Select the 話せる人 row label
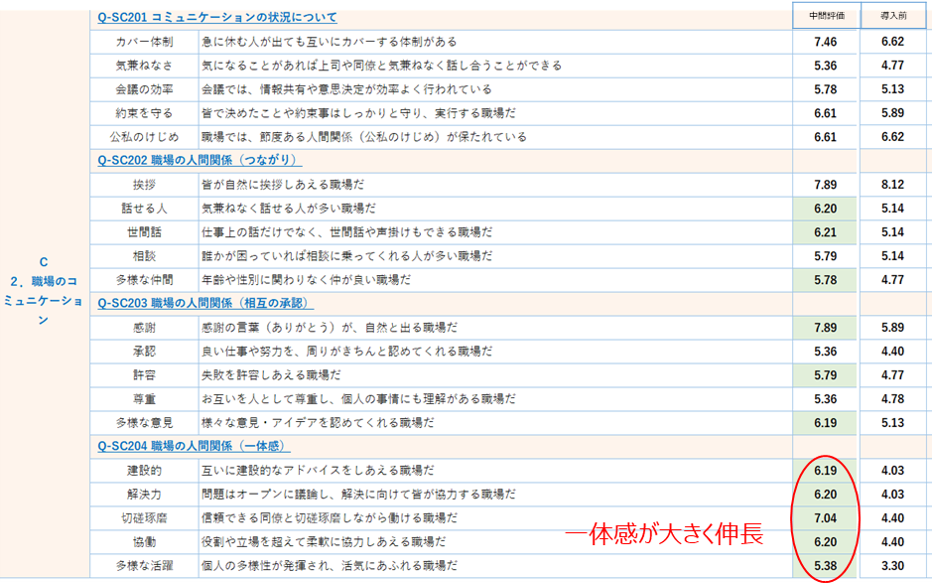This screenshot has height=583, width=932. click(x=144, y=209)
